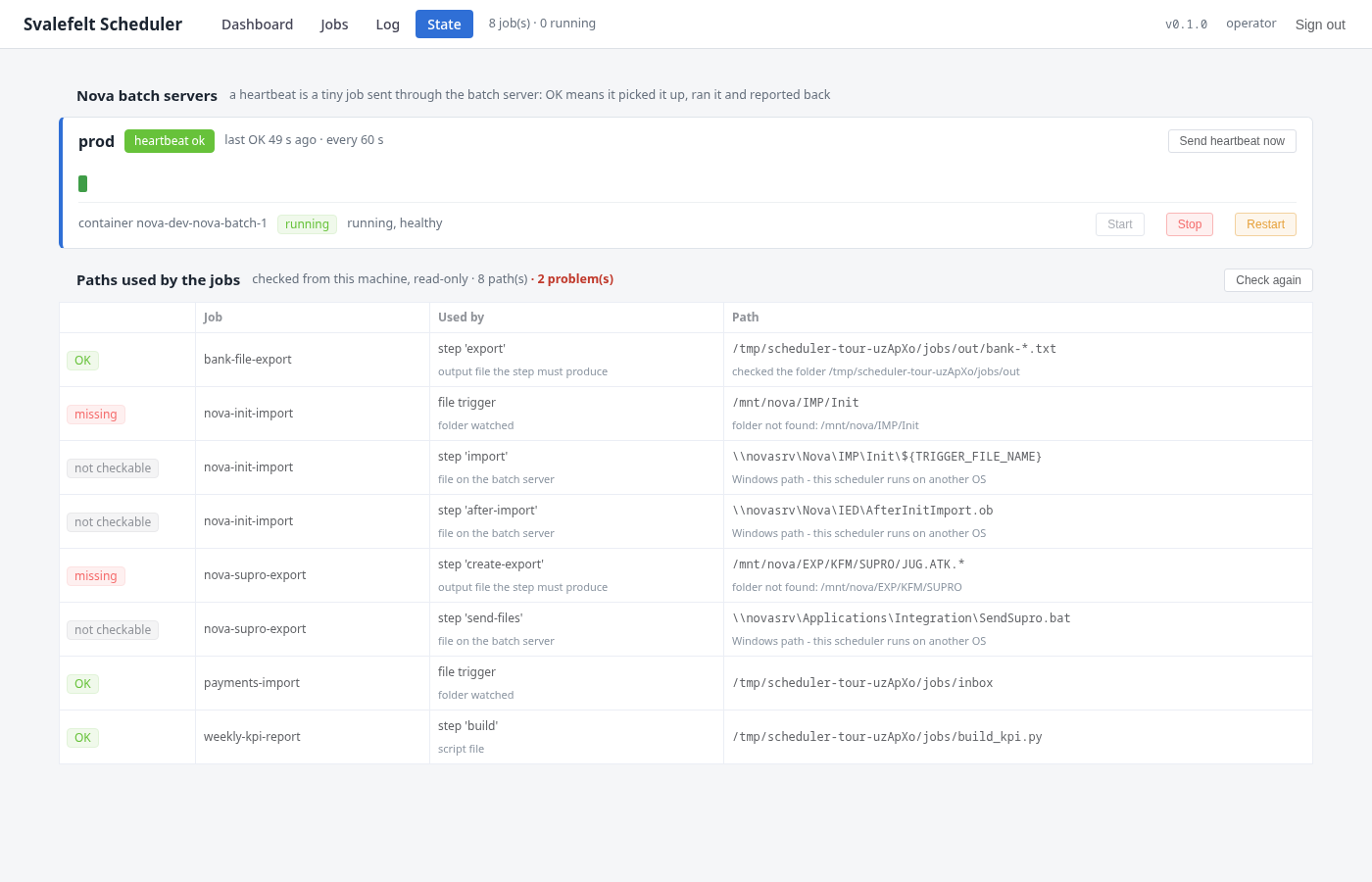Select the bank-file-export job name

point(248,360)
